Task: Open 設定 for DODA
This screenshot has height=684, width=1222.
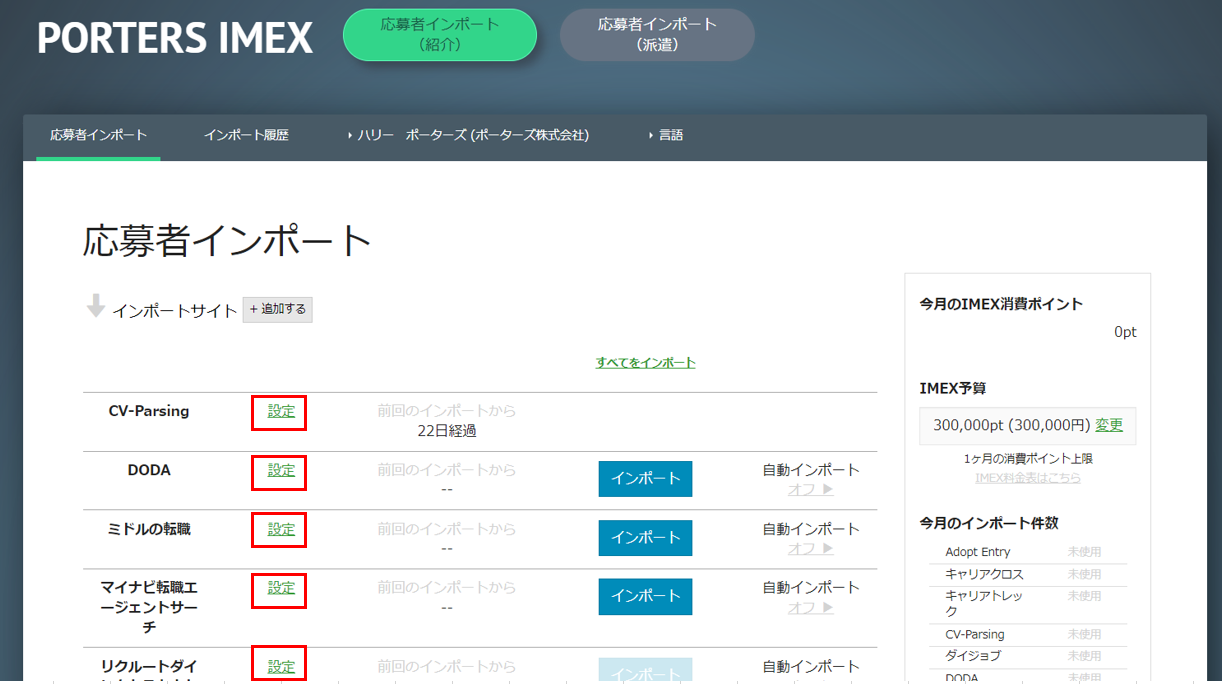Action: pyautogui.click(x=281, y=470)
